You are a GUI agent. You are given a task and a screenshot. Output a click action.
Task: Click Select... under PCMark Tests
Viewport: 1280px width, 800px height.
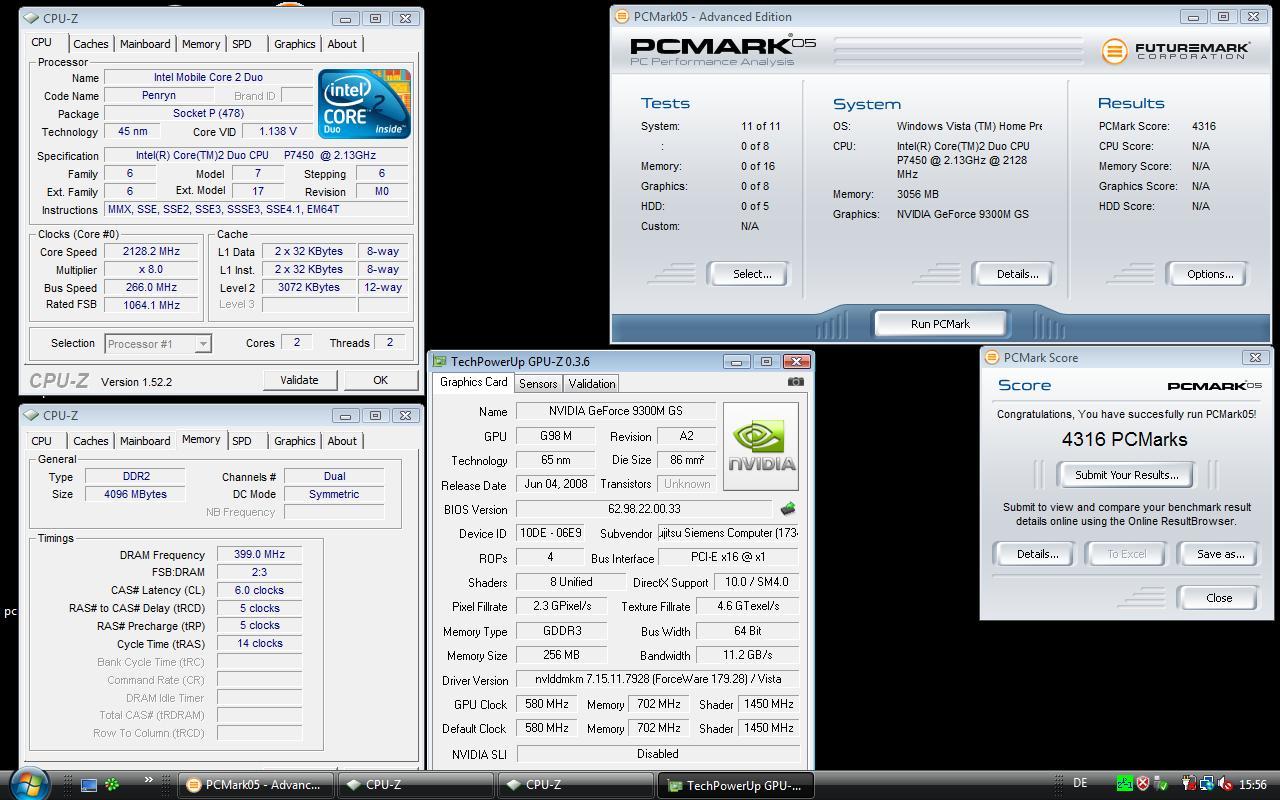coord(748,274)
